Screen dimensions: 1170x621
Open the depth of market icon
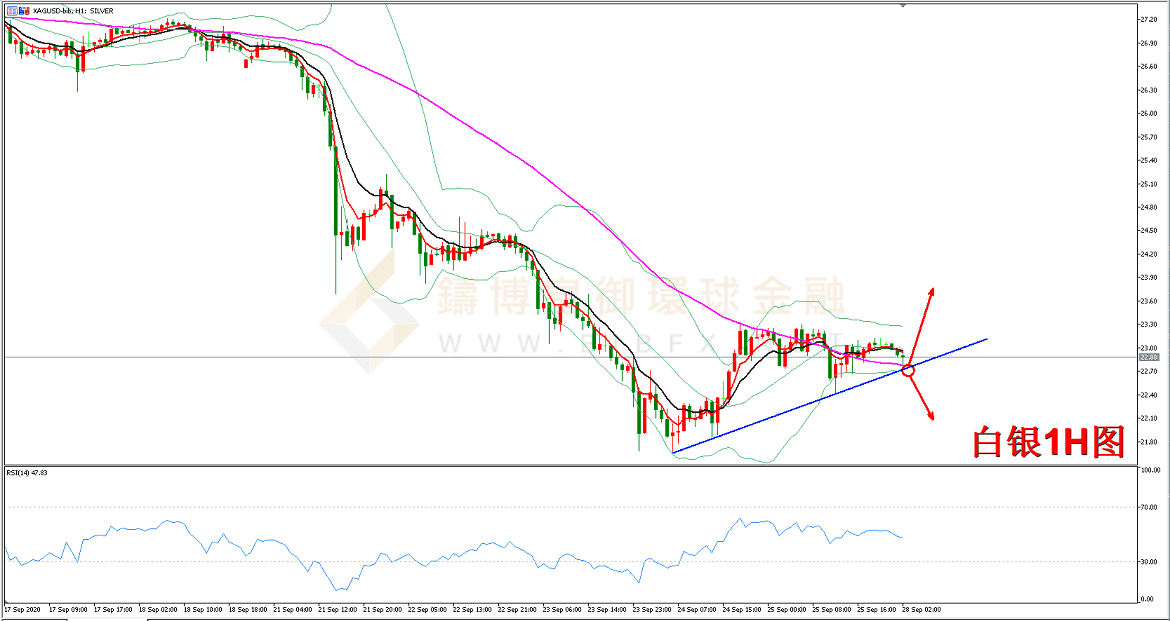click(x=22, y=10)
